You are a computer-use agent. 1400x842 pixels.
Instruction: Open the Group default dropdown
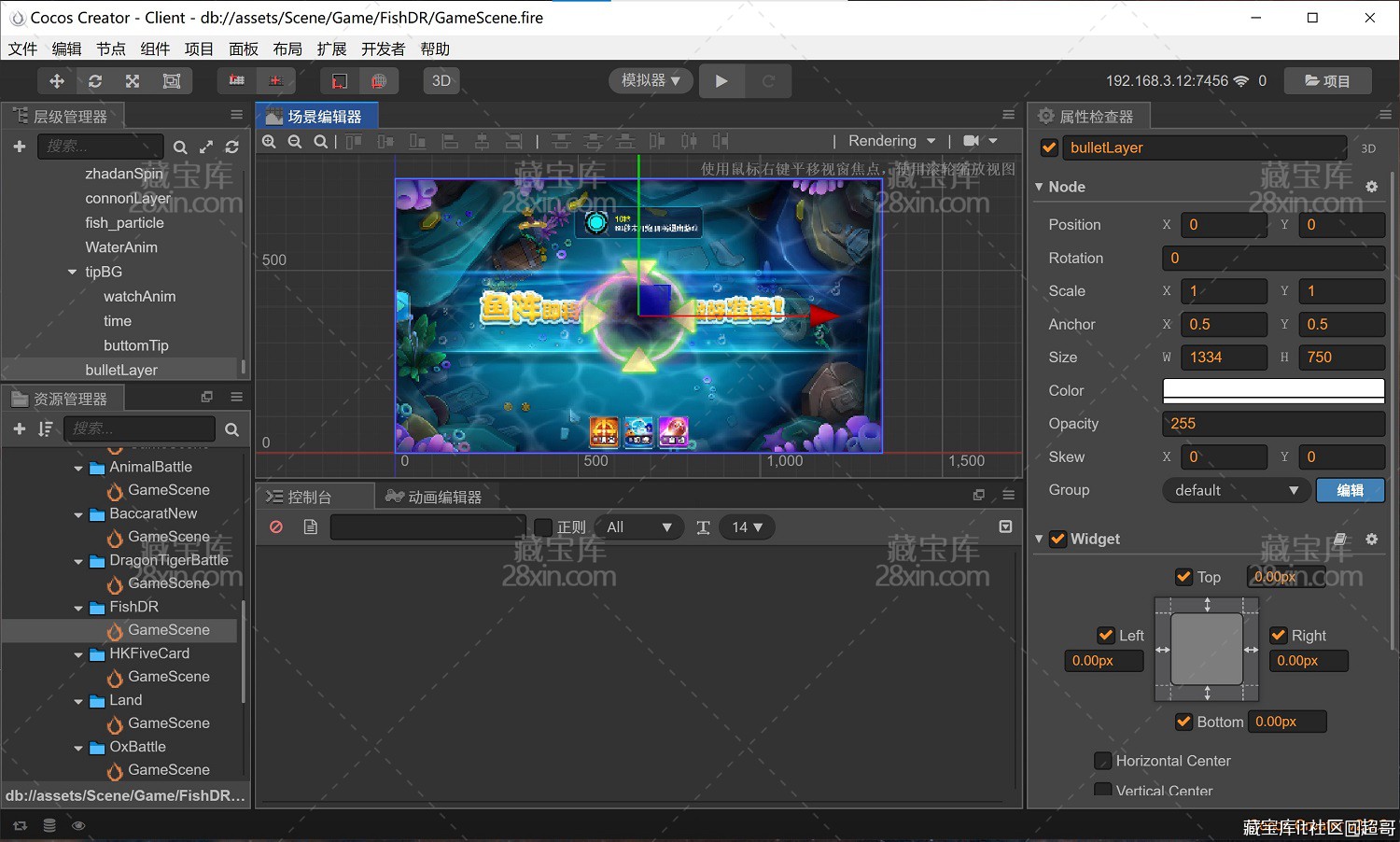coord(1235,490)
